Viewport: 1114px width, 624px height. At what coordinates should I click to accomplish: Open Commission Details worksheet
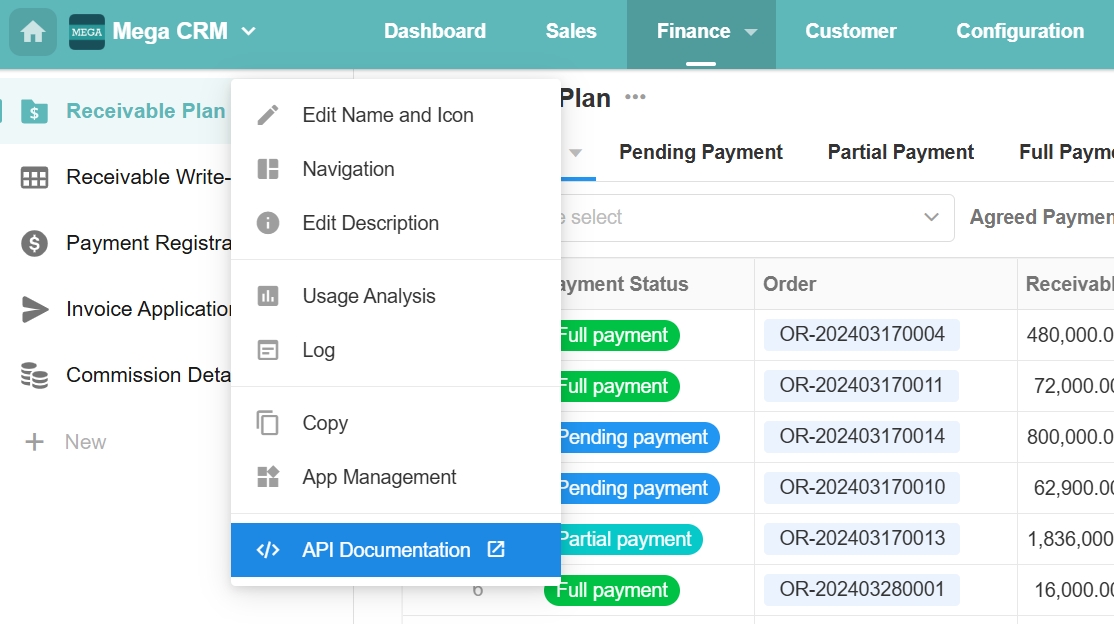(148, 375)
